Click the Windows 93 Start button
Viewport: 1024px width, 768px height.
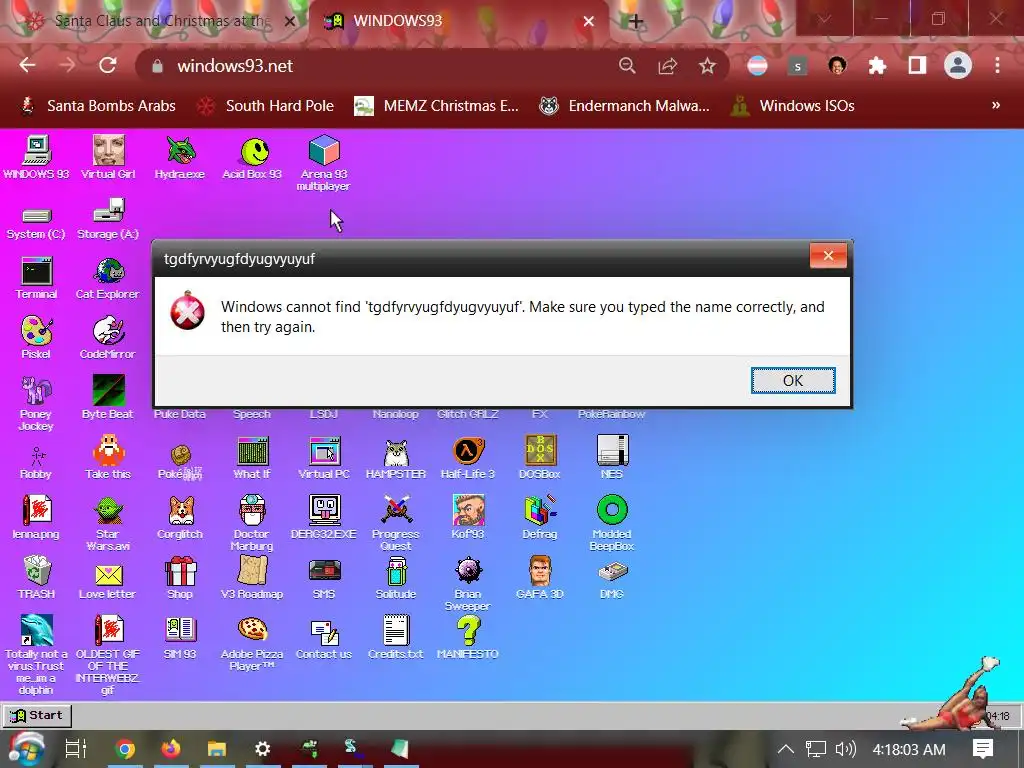(x=37, y=715)
